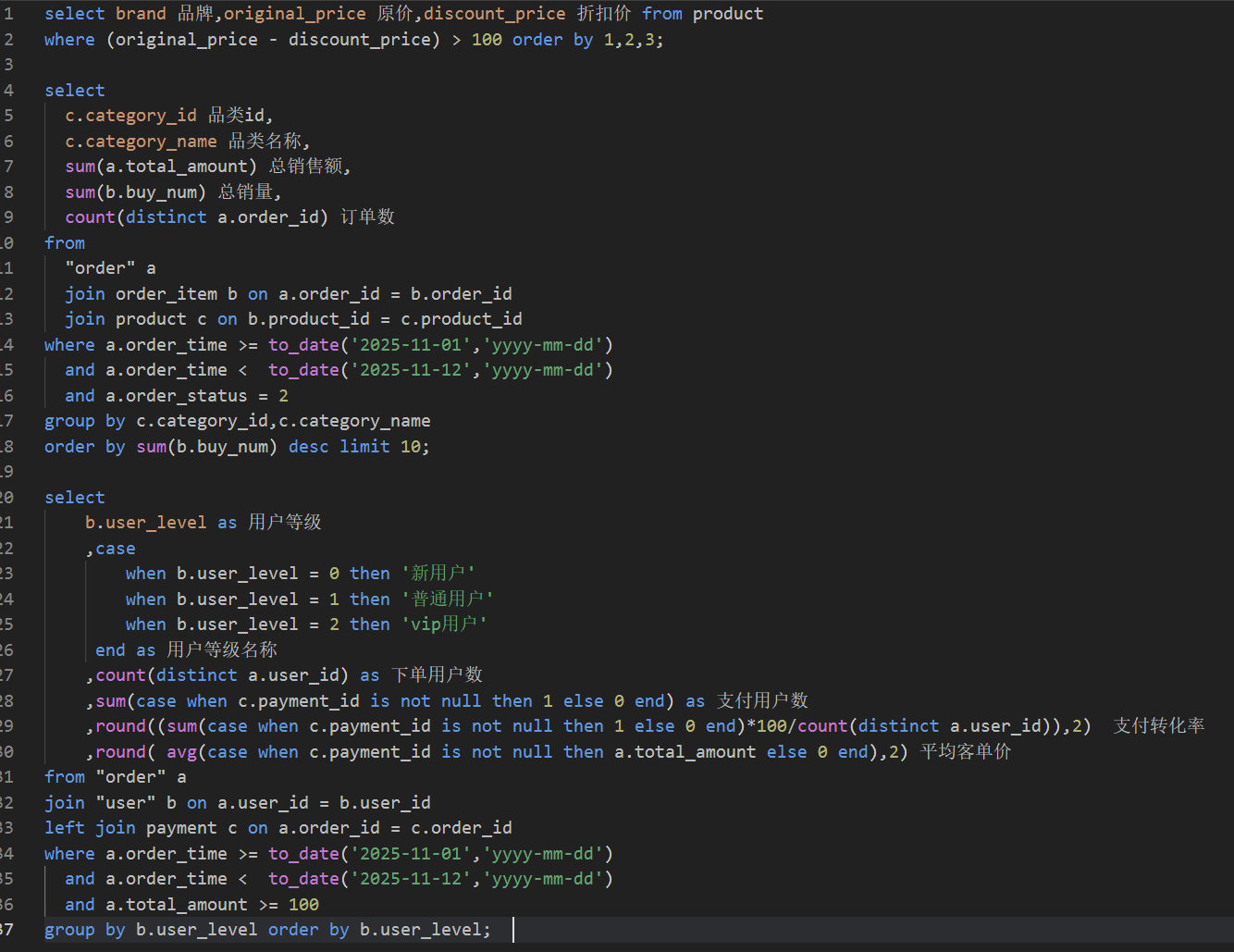Click the 订单数 alias
Viewport: 1234px width, 952px height.
(x=367, y=217)
